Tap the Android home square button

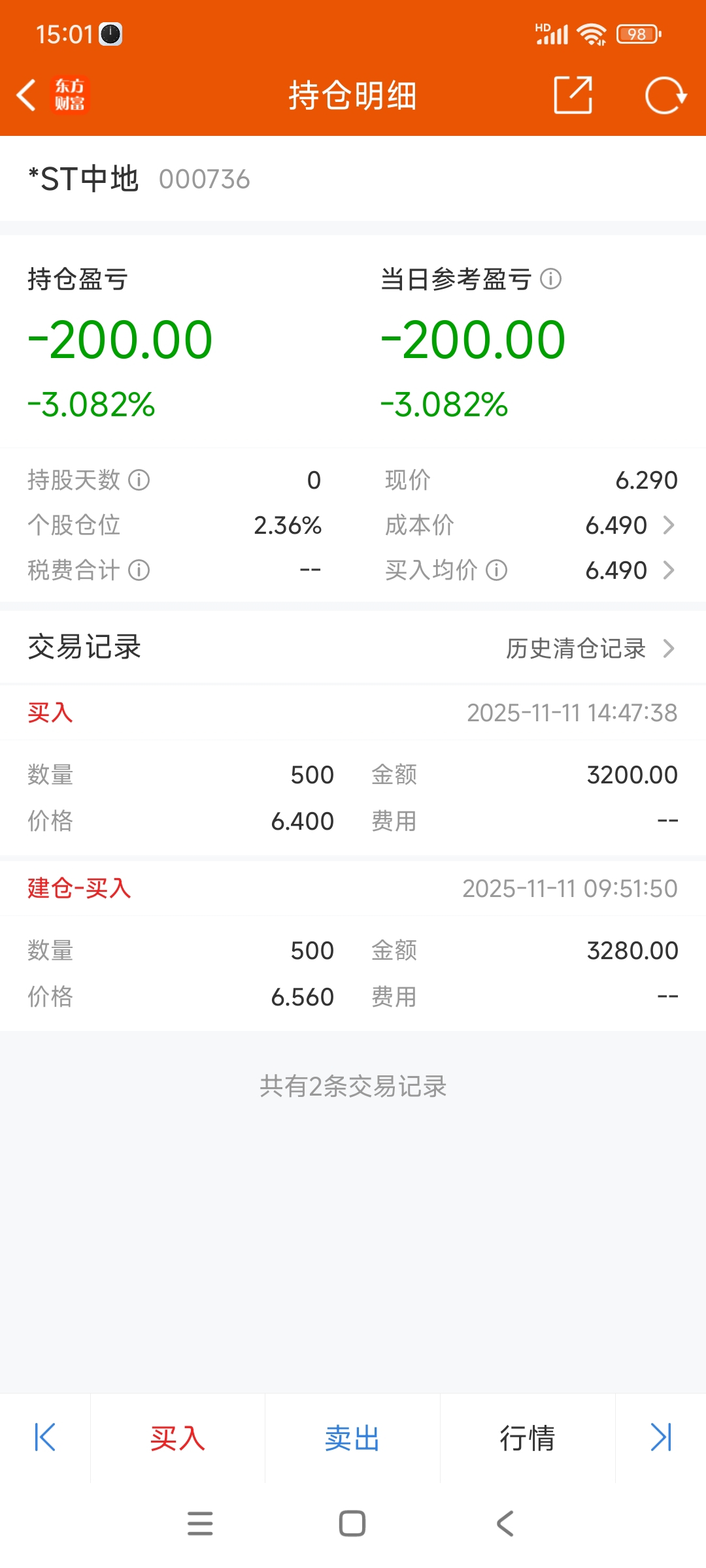352,1523
